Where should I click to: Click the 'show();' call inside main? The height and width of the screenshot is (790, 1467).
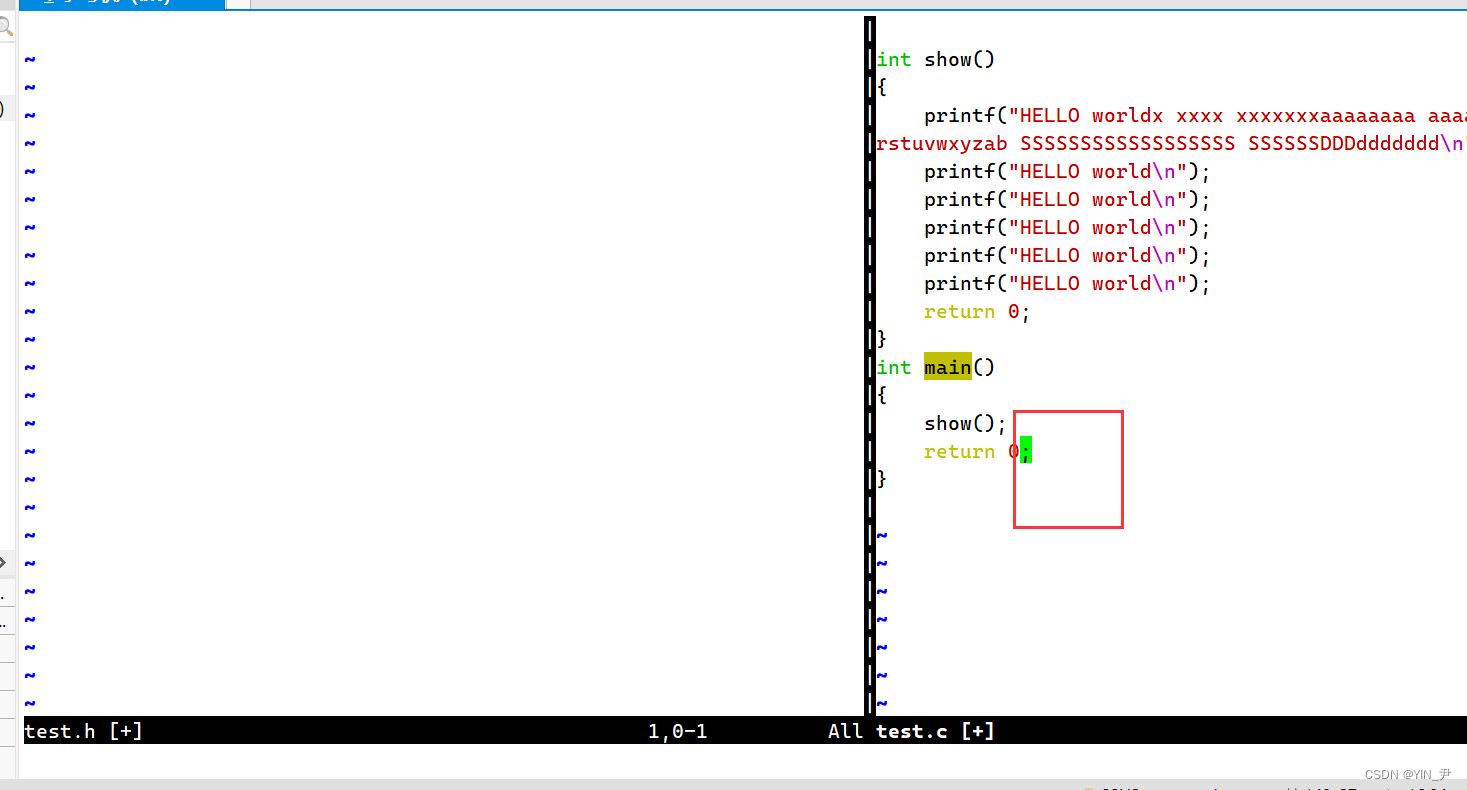tap(965, 423)
